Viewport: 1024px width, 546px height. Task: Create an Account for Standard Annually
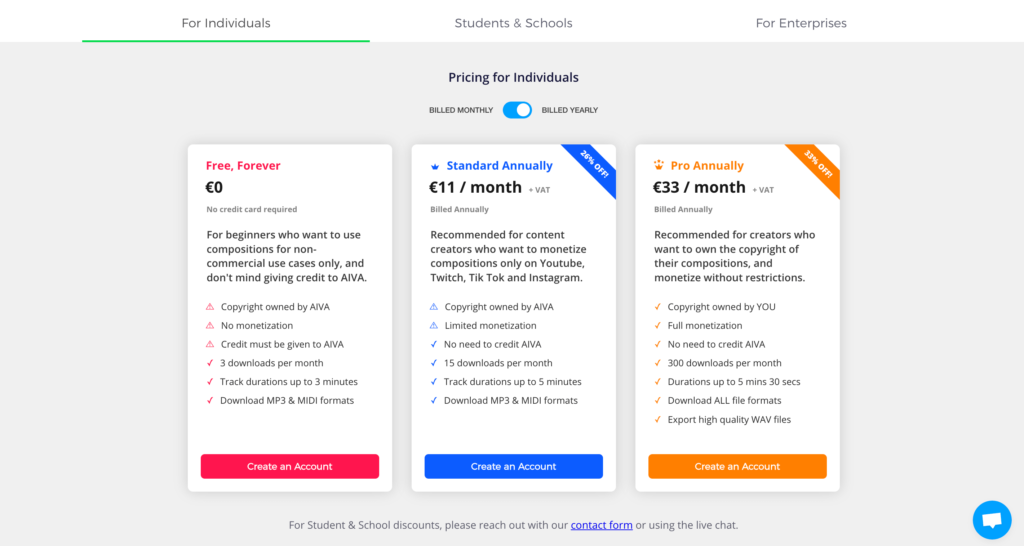pyautogui.click(x=513, y=466)
